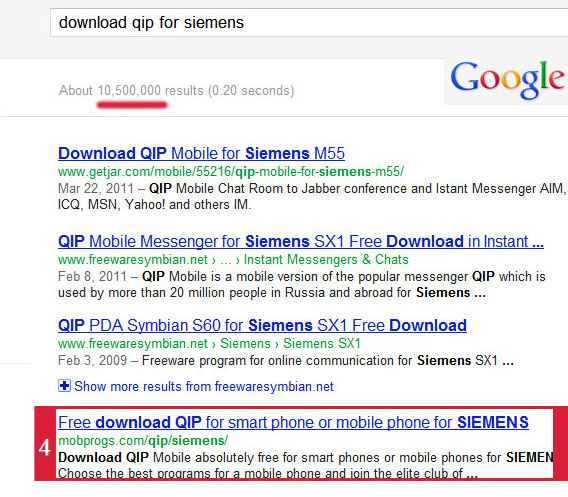
Task: Open QIP Mobile Messenger for Siemens SX1 result
Action: (x=301, y=241)
